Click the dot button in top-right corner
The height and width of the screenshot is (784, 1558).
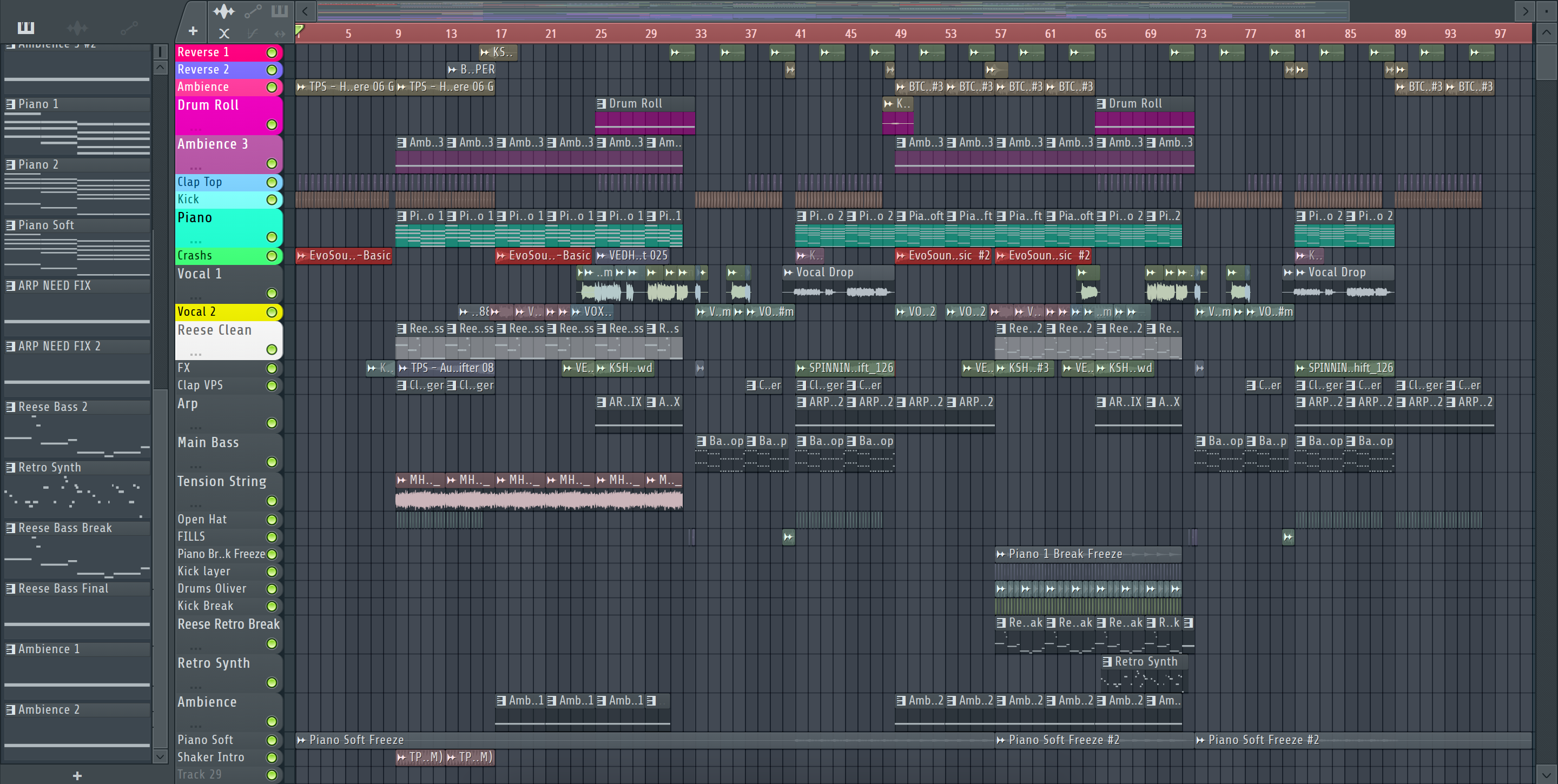click(x=1547, y=11)
